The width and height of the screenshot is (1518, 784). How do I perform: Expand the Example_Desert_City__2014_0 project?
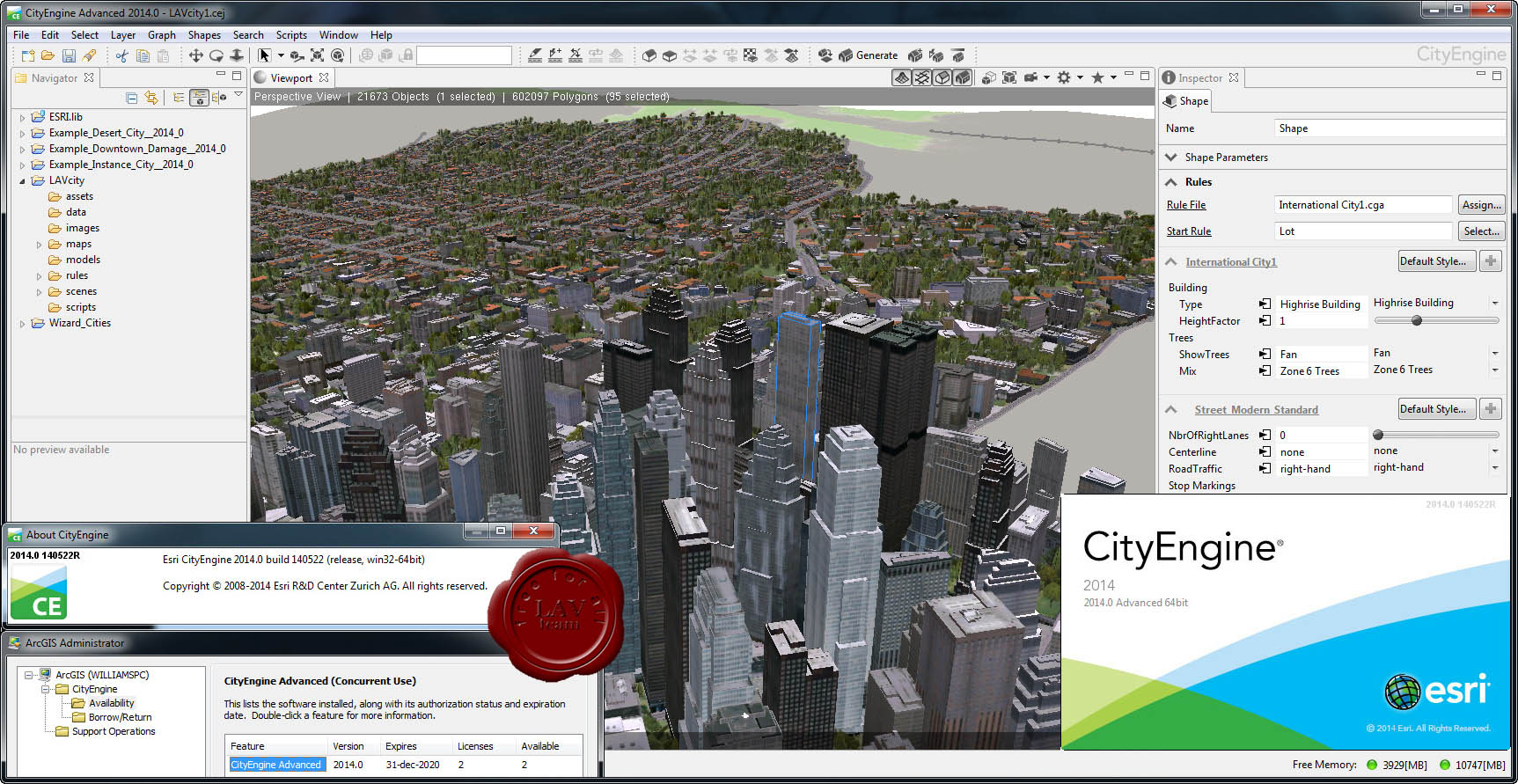click(x=22, y=133)
